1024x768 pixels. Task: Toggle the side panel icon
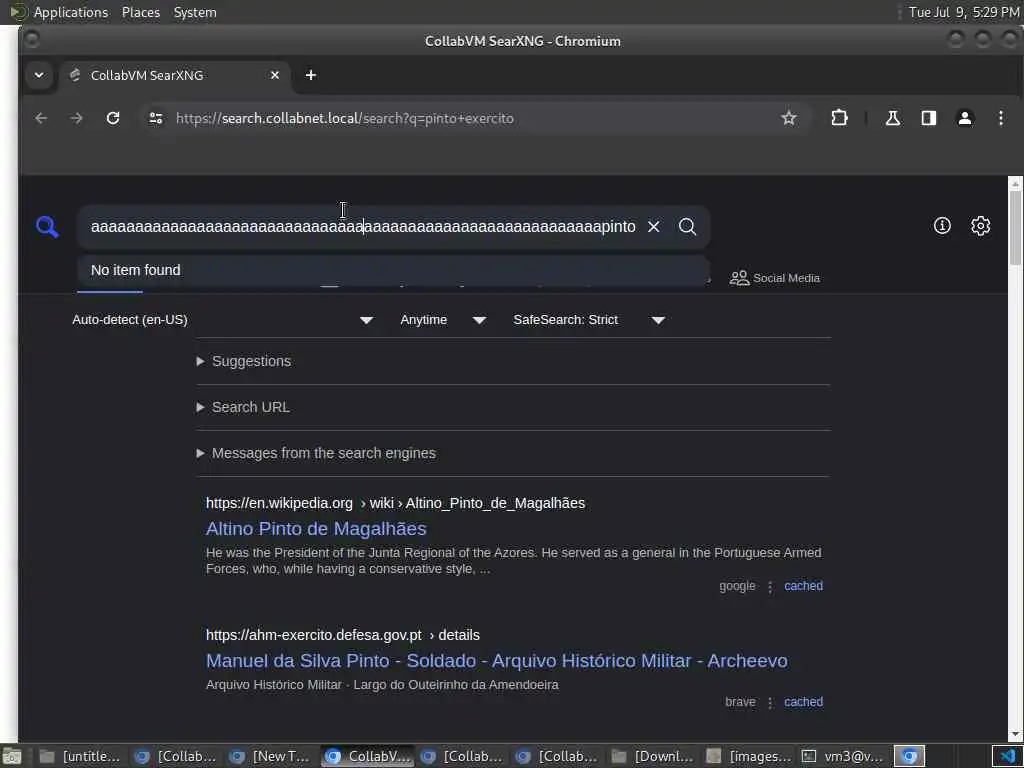pos(929,118)
